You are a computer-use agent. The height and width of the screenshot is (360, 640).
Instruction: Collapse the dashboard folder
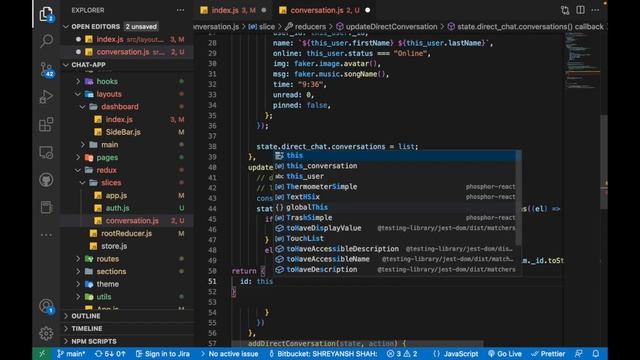tap(120, 107)
